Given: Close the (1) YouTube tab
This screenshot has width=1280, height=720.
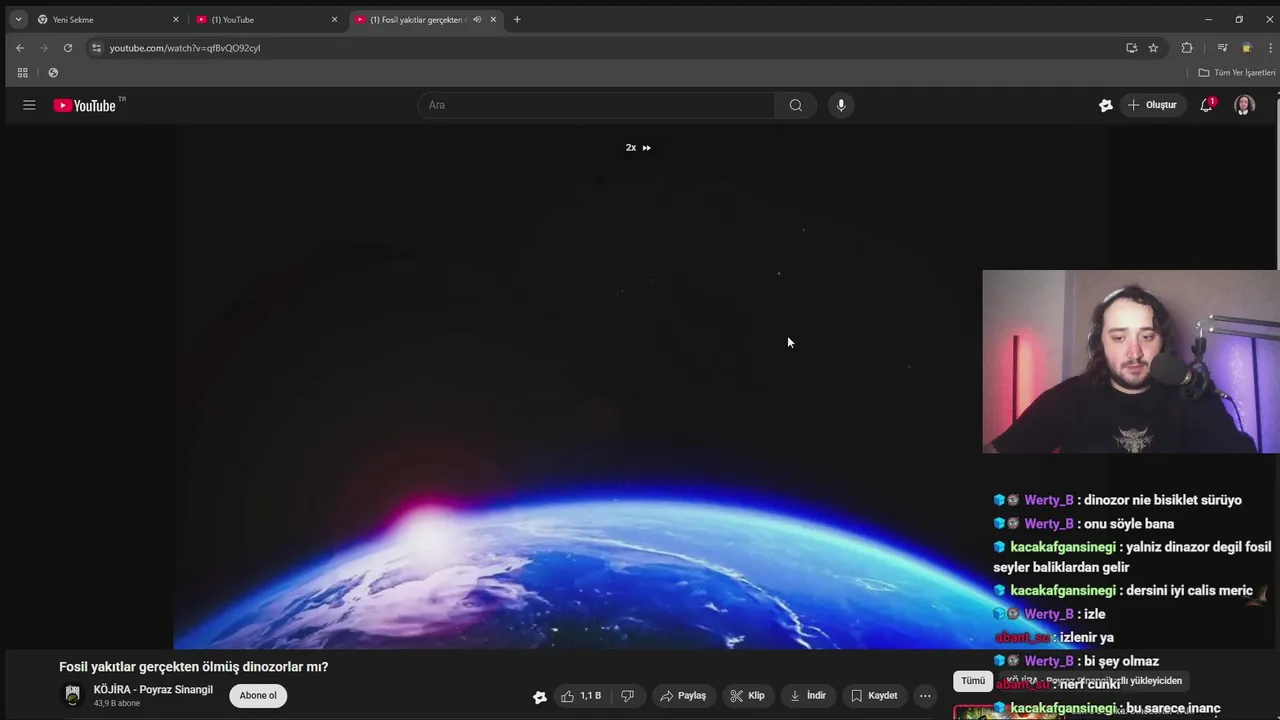Looking at the screenshot, I should tap(335, 19).
